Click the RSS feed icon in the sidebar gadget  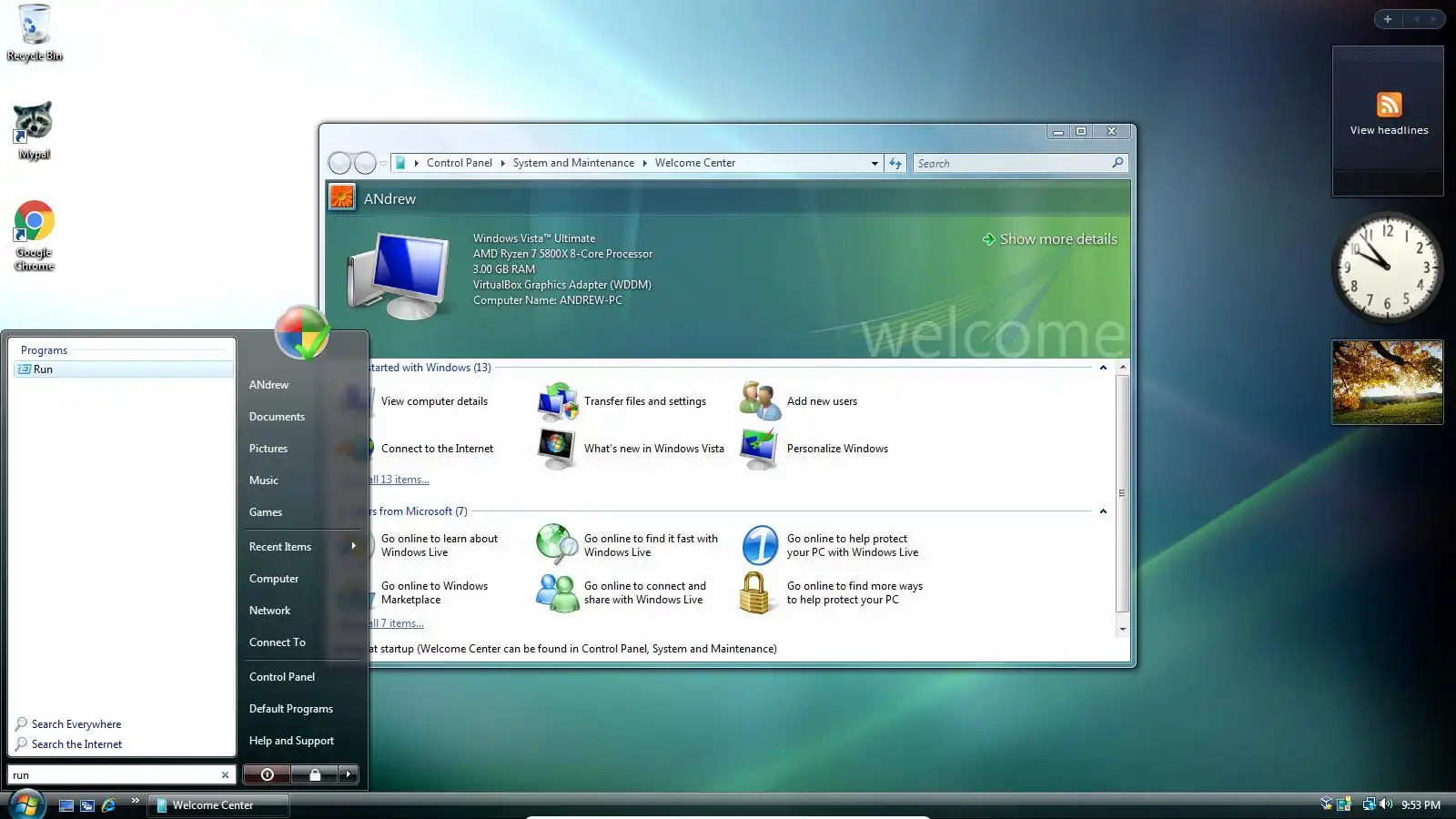tap(1389, 105)
